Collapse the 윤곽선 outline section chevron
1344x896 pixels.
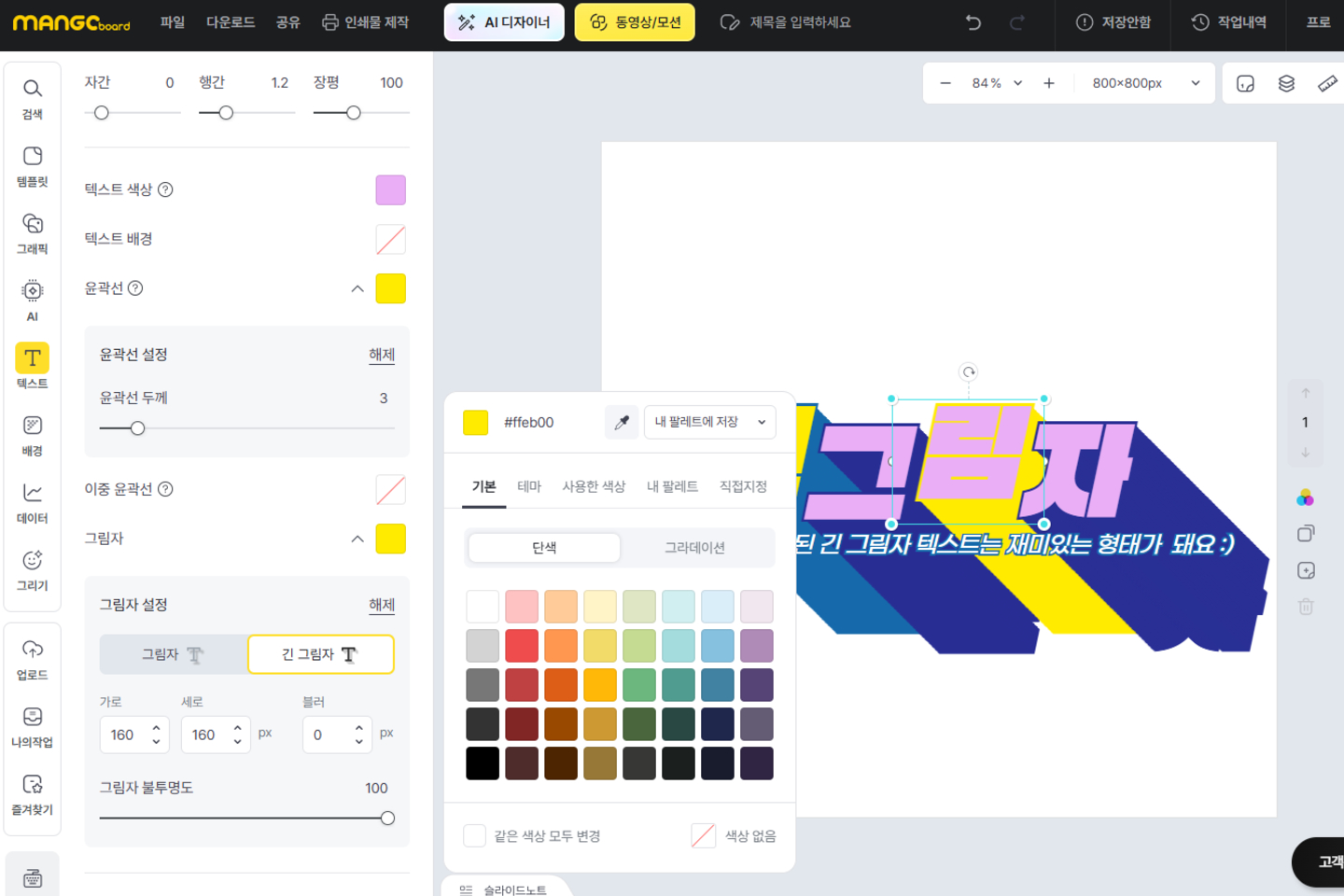(x=357, y=288)
